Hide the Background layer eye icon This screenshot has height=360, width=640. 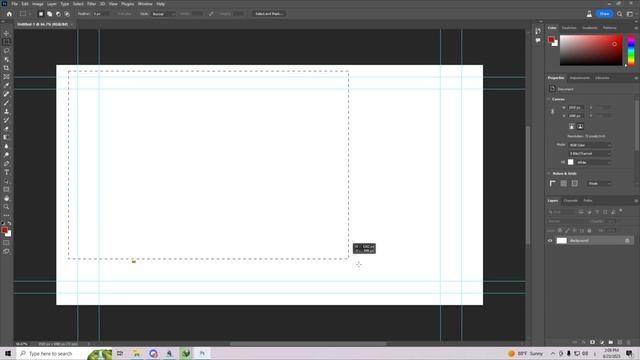point(550,241)
